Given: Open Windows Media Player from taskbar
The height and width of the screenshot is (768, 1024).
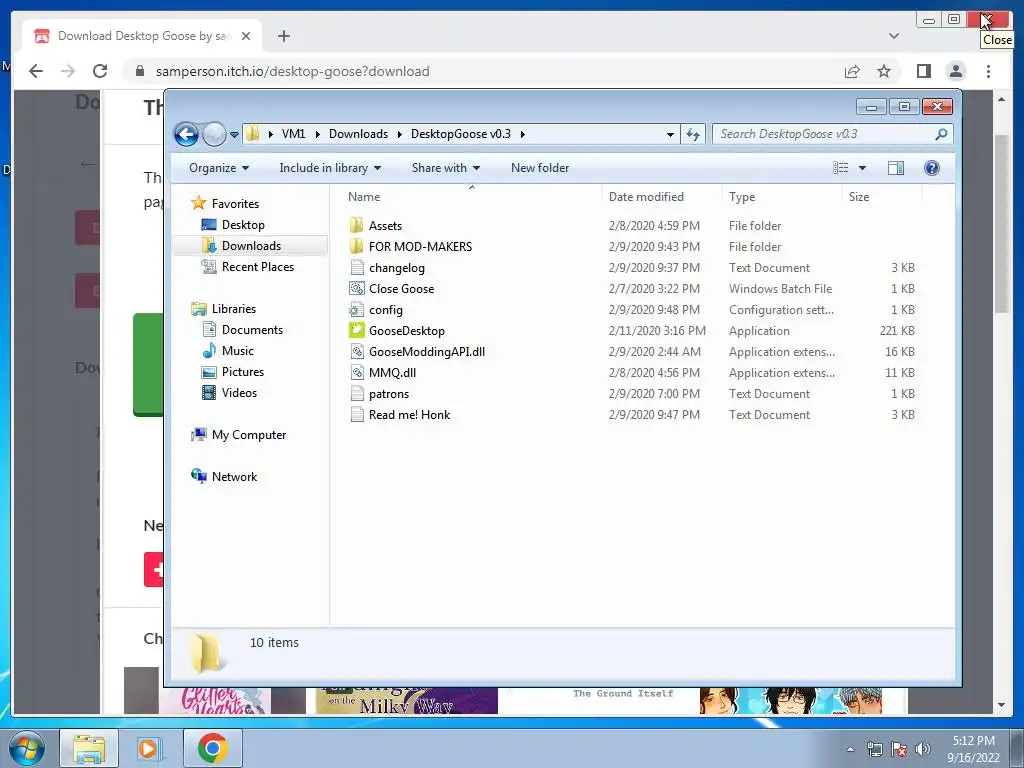Looking at the screenshot, I should tap(150, 748).
